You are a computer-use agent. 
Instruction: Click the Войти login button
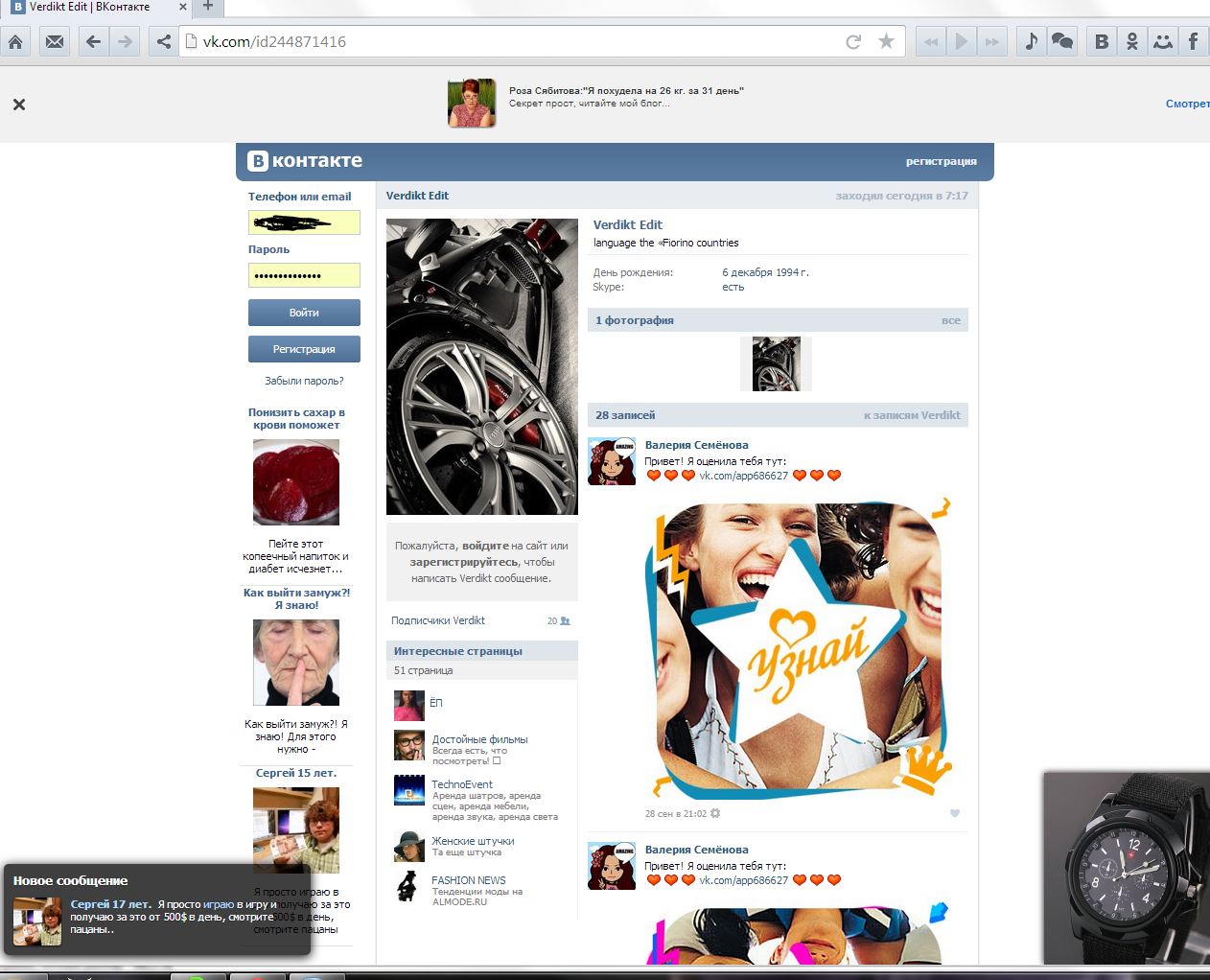[x=304, y=313]
